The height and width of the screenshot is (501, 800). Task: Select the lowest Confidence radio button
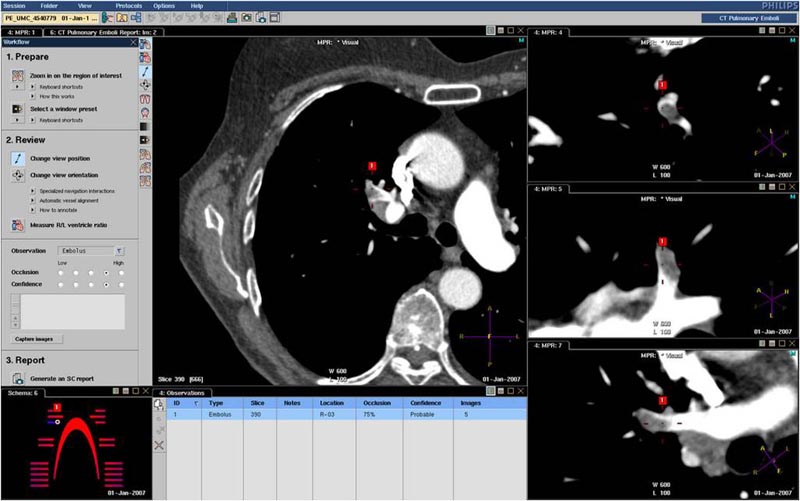pos(61,285)
